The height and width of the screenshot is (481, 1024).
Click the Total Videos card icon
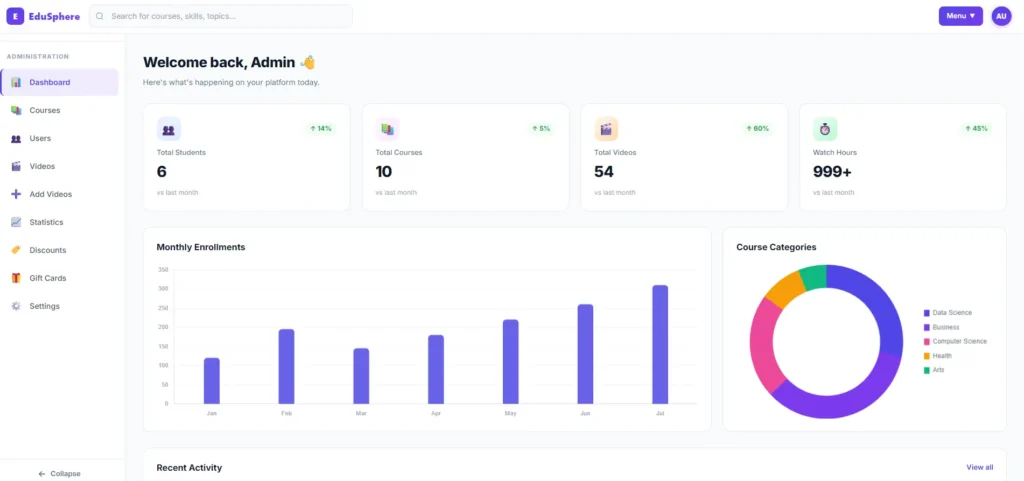point(606,129)
